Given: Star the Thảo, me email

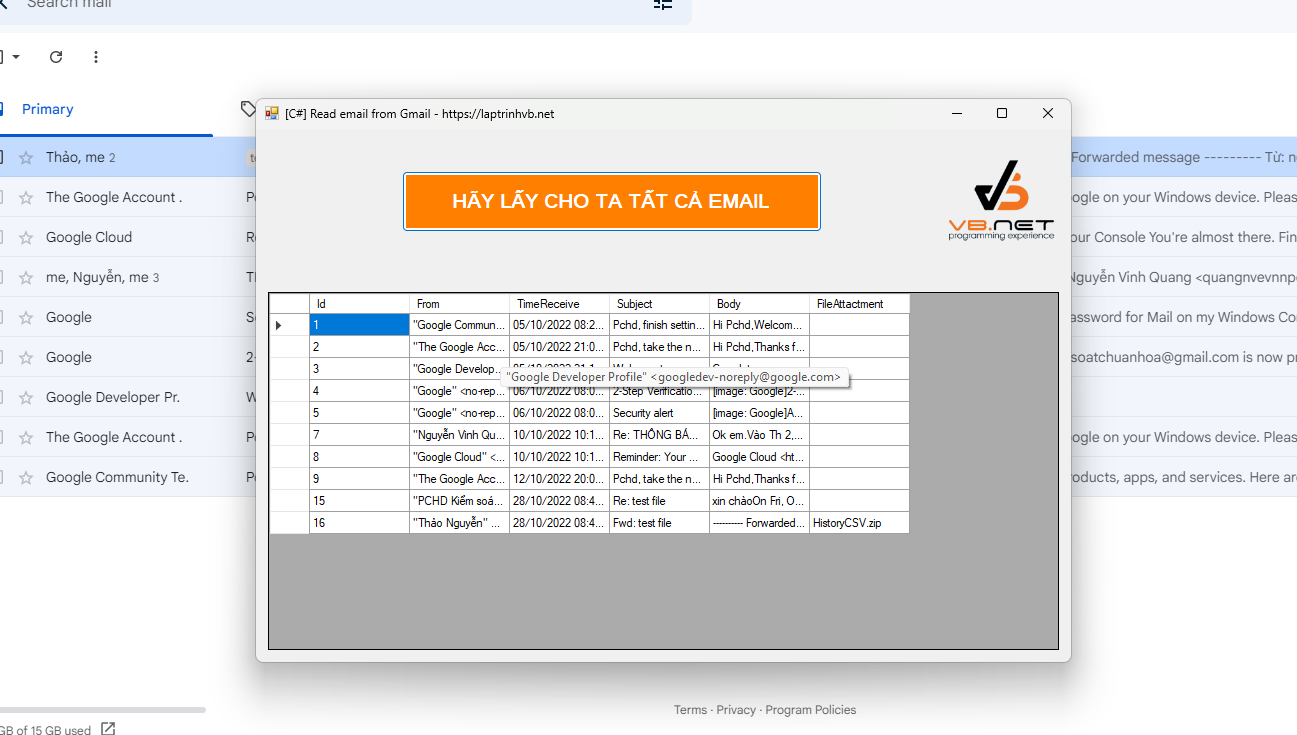Looking at the screenshot, I should tap(26, 157).
